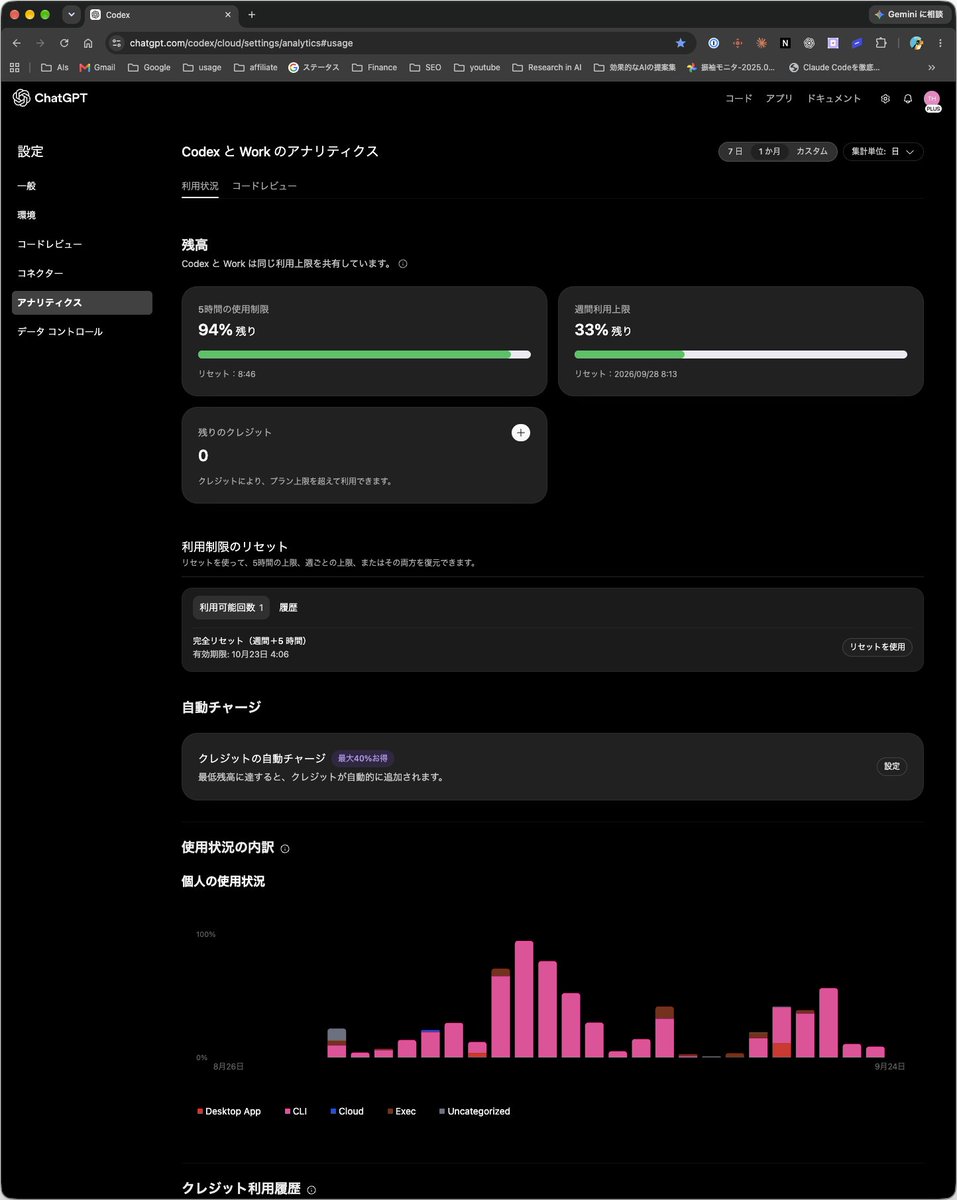Open コネクター in the settings sidebar
This screenshot has width=957, height=1200.
[82, 273]
